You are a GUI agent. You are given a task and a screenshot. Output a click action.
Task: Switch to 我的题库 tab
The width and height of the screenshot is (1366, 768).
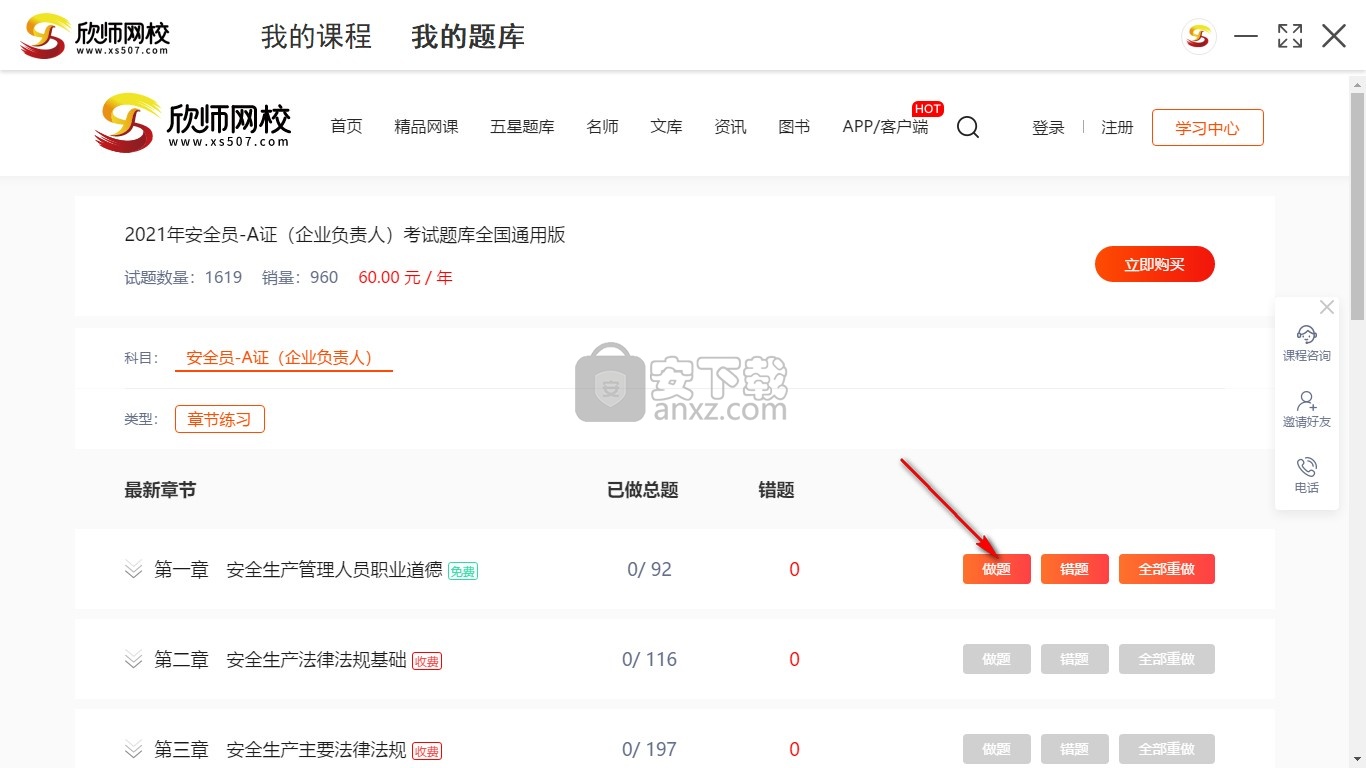tap(468, 37)
